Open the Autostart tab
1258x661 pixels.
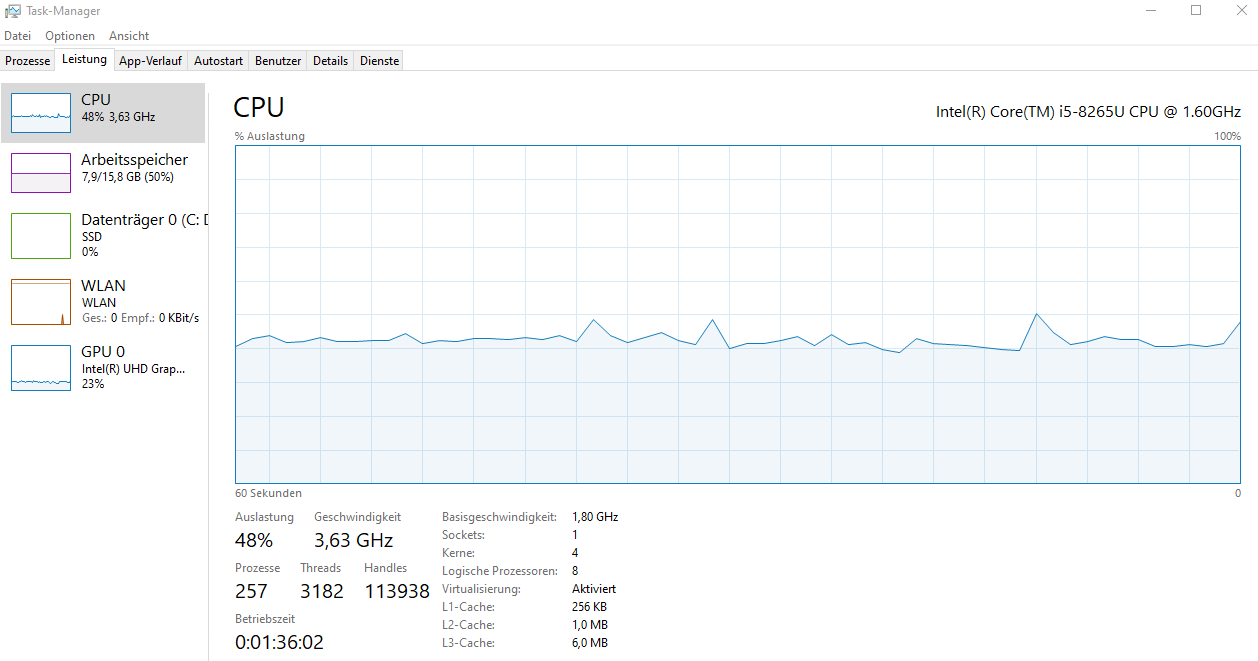pos(218,61)
